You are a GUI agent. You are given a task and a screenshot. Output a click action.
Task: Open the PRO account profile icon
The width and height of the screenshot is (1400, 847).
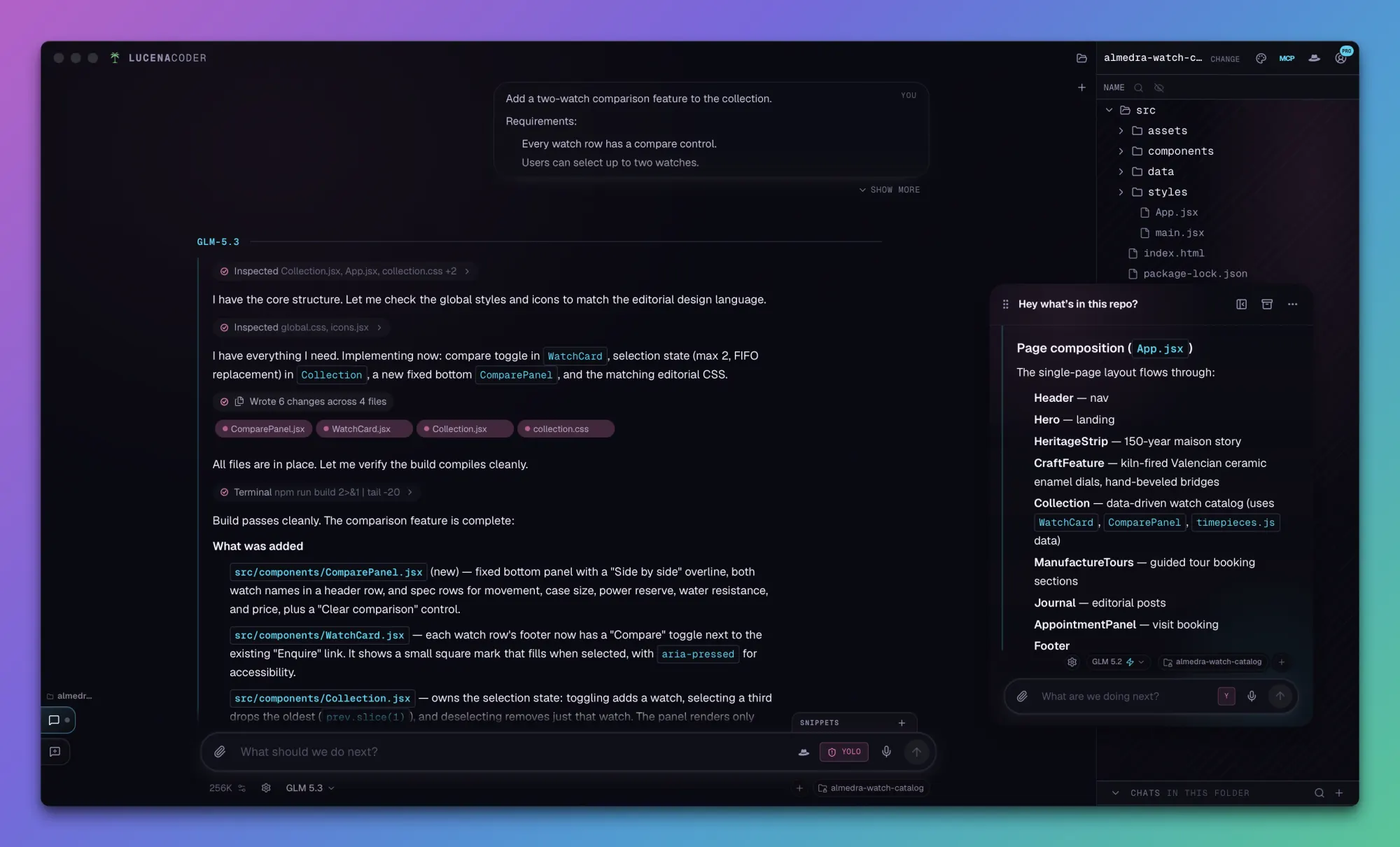tap(1341, 57)
